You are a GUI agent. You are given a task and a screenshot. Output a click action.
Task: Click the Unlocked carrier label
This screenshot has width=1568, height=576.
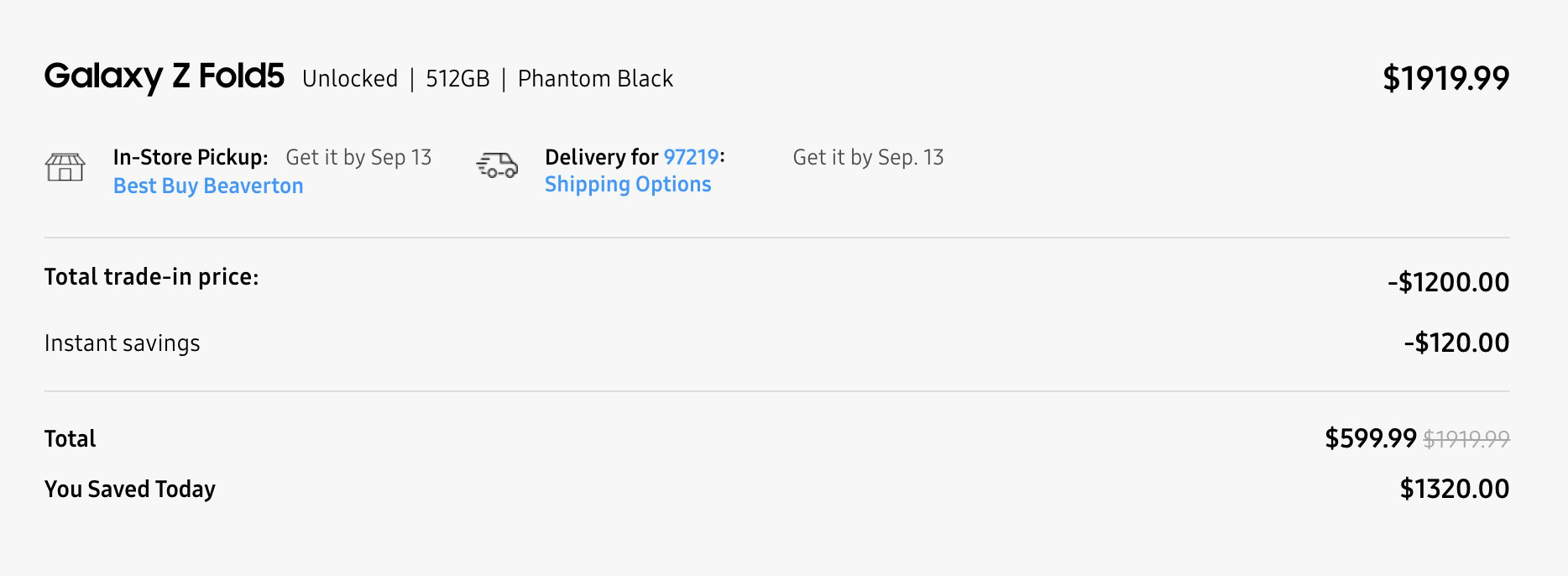pyautogui.click(x=349, y=78)
